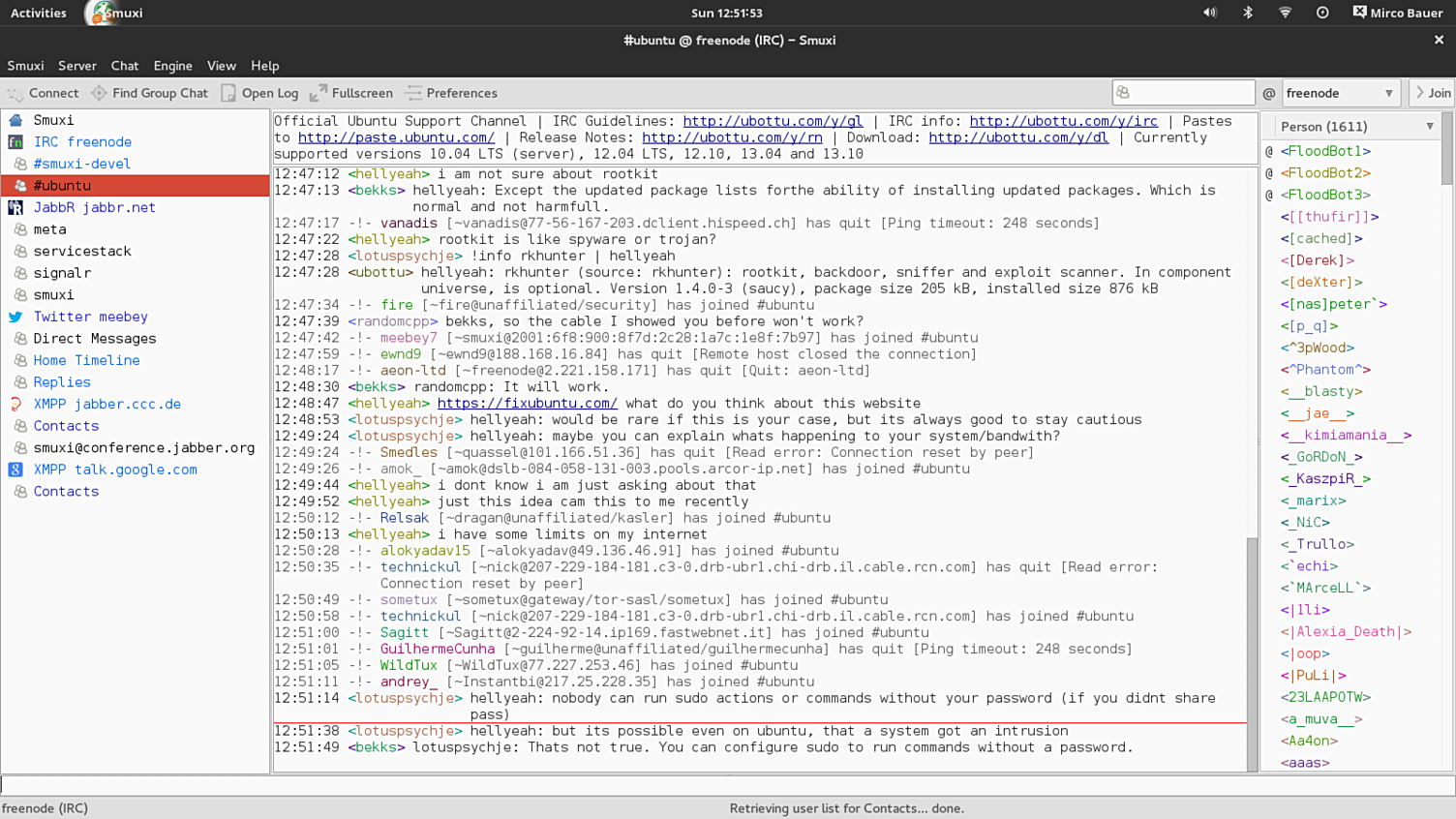The width and height of the screenshot is (1456, 819).
Task: Focus the chat name search field
Action: pyautogui.click(x=1183, y=93)
